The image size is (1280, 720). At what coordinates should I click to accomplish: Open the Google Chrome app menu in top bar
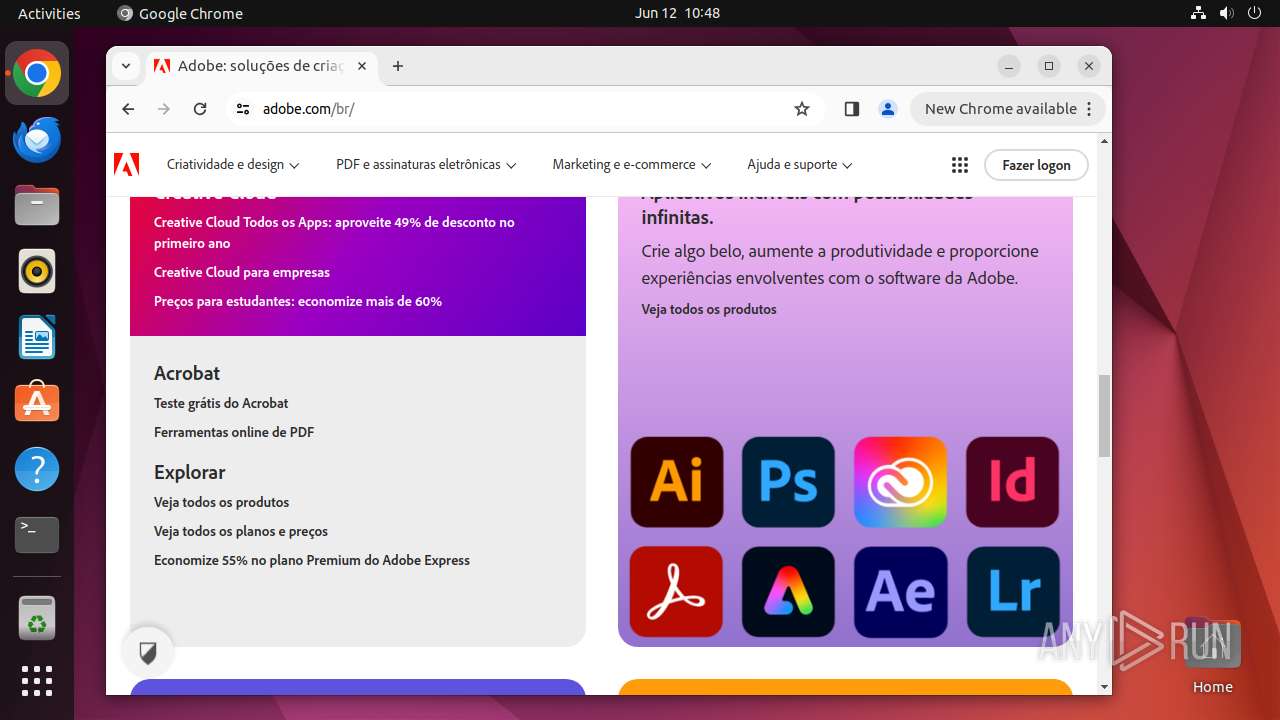coord(180,13)
